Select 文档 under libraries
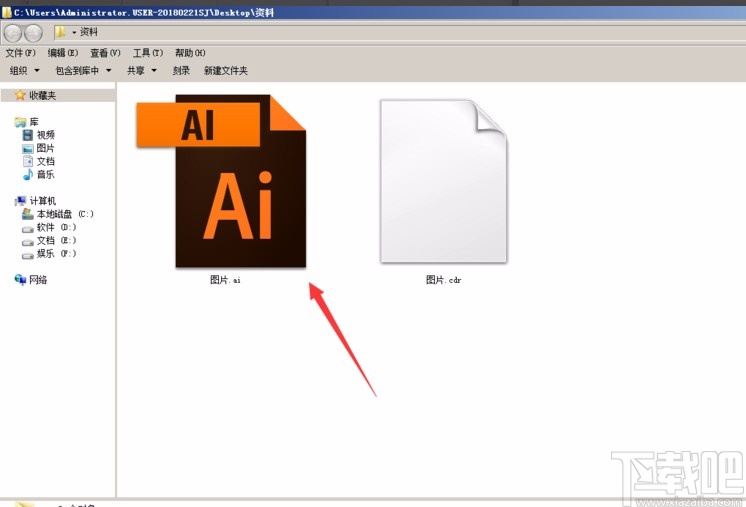746x507 pixels. pyautogui.click(x=46, y=161)
